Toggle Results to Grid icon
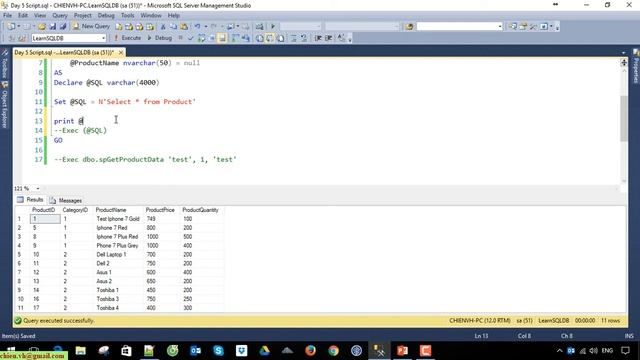This screenshot has width=640, height=360. click(x=270, y=38)
